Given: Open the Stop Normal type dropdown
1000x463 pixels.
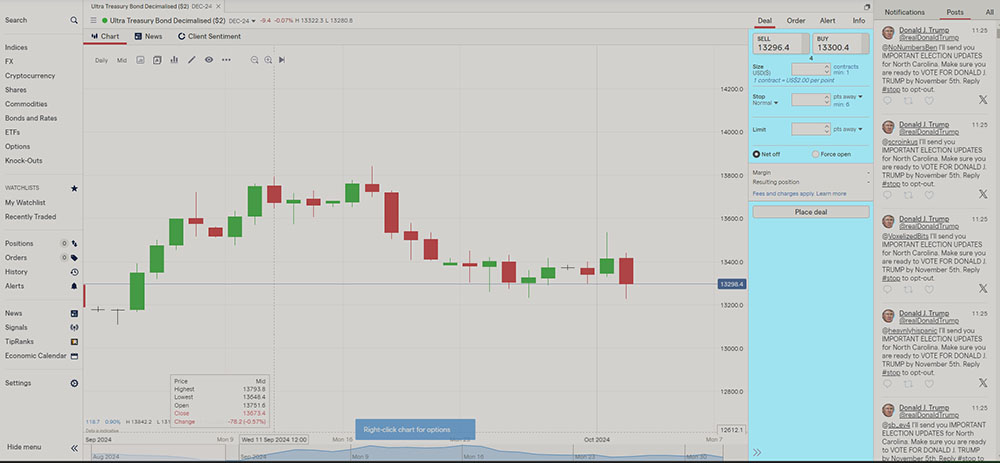Looking at the screenshot, I should coord(765,103).
